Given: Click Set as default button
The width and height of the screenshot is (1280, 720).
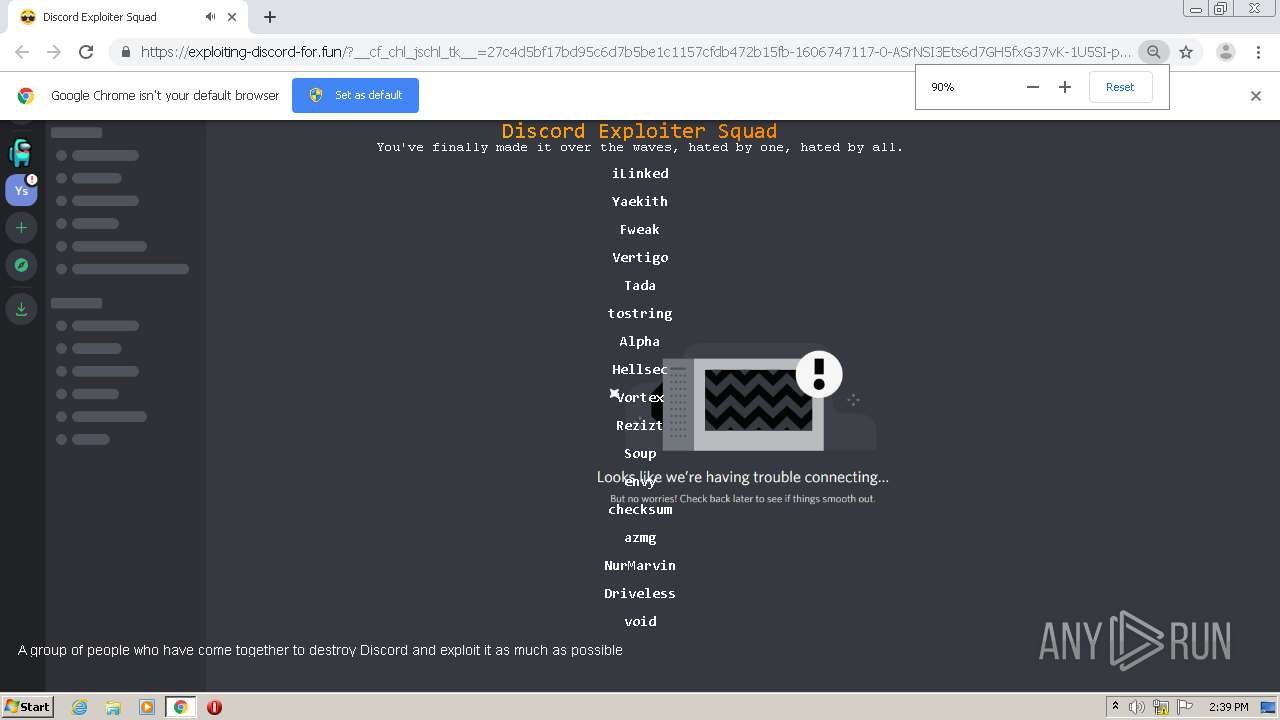Looking at the screenshot, I should coord(355,95).
